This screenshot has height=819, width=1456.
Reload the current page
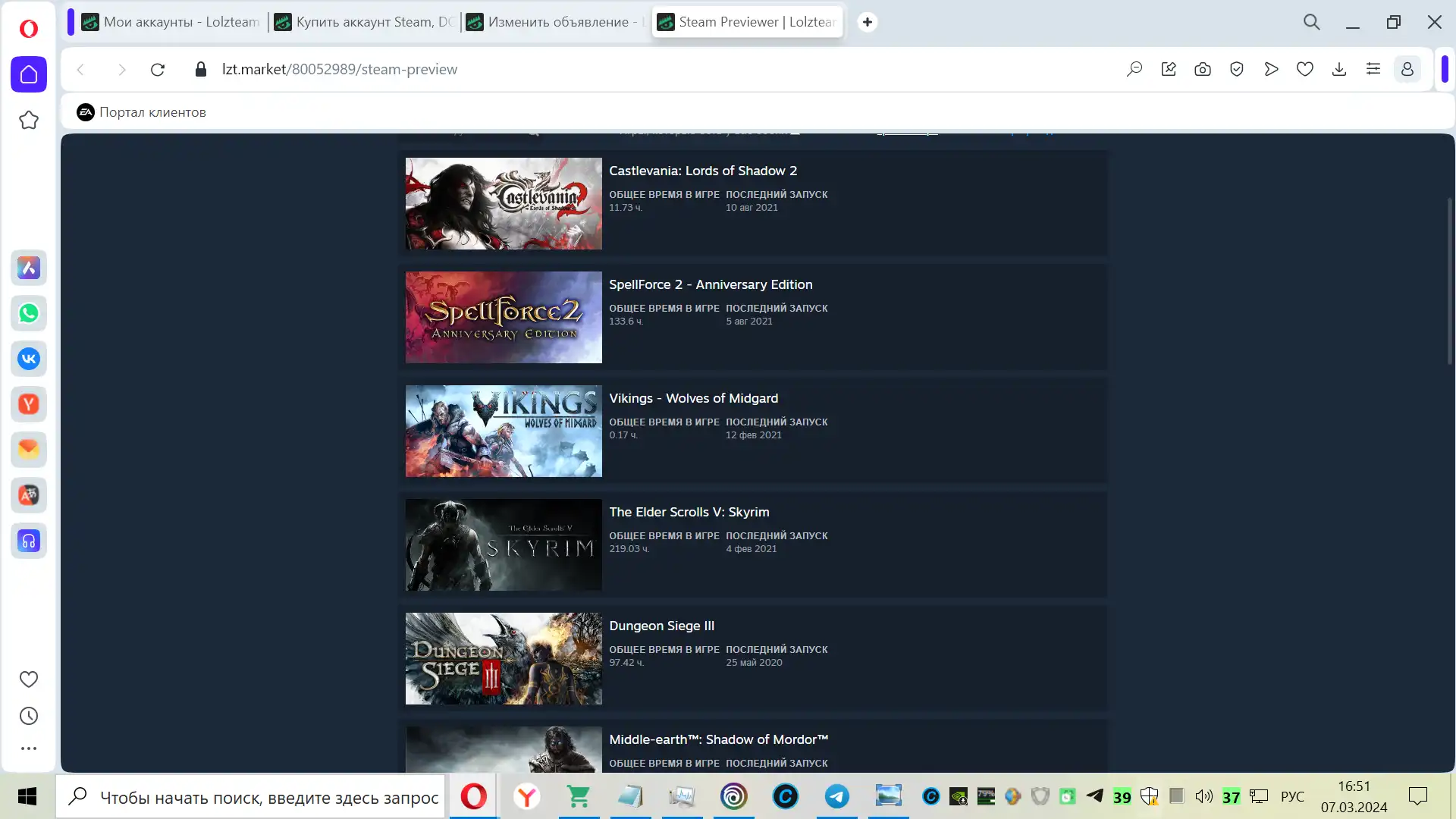[158, 69]
